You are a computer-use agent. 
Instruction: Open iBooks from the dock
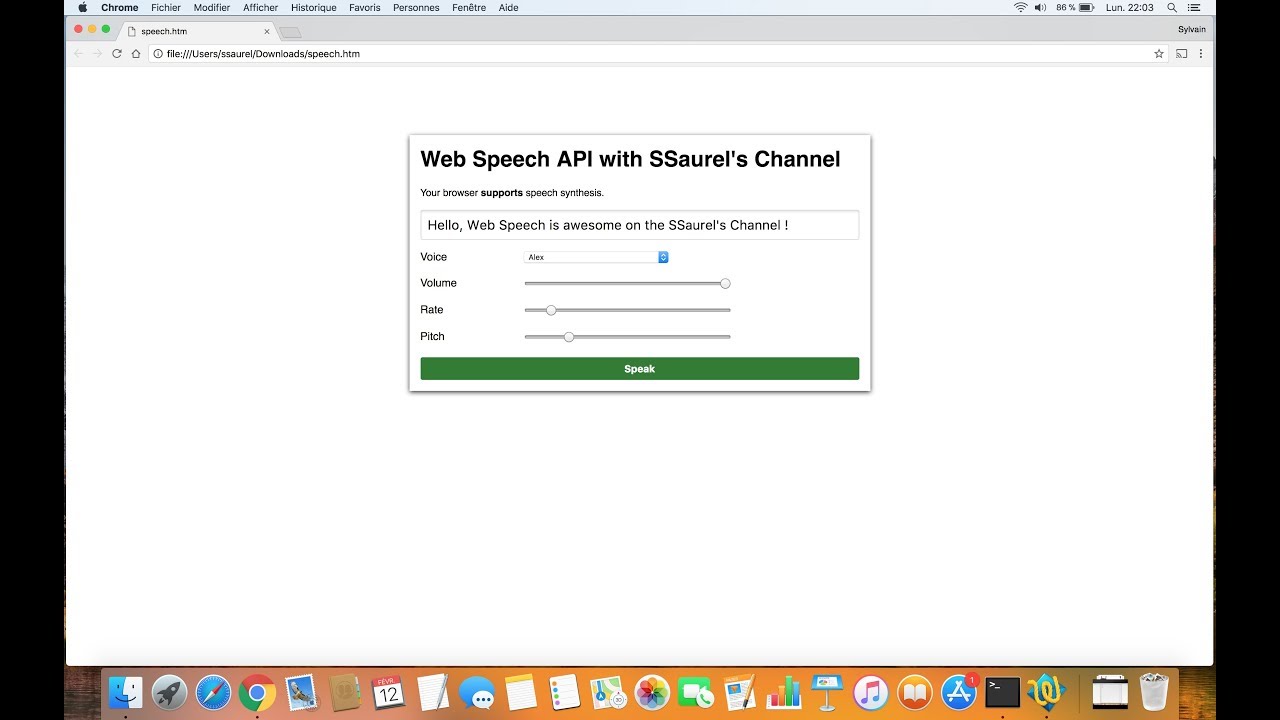tap(915, 692)
